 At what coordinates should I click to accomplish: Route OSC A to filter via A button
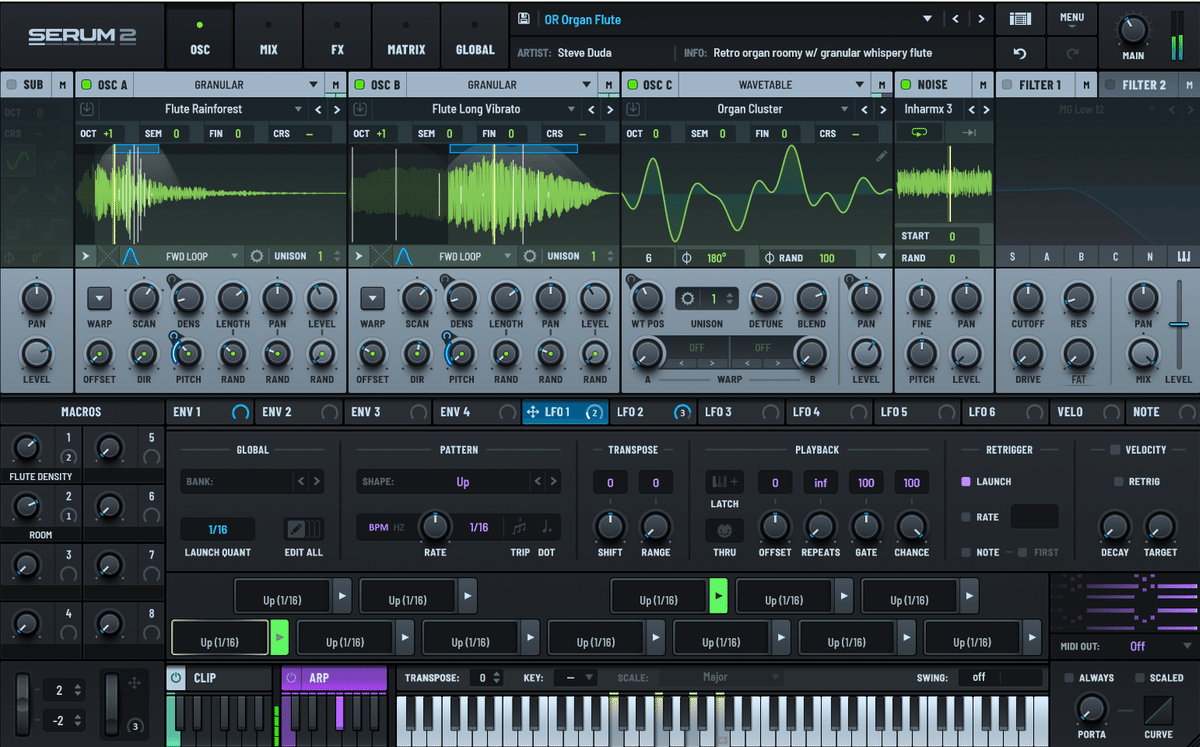pos(1047,257)
